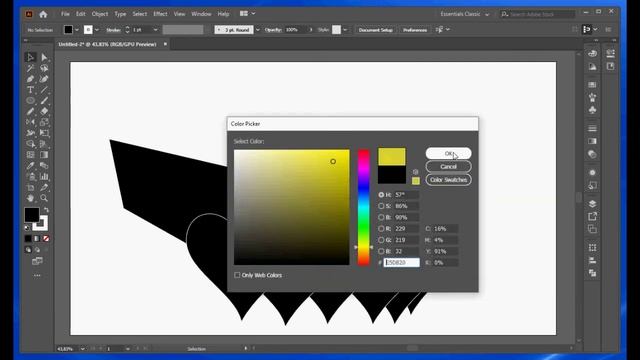Click the Search Adobe Stock field

click(x=538, y=14)
